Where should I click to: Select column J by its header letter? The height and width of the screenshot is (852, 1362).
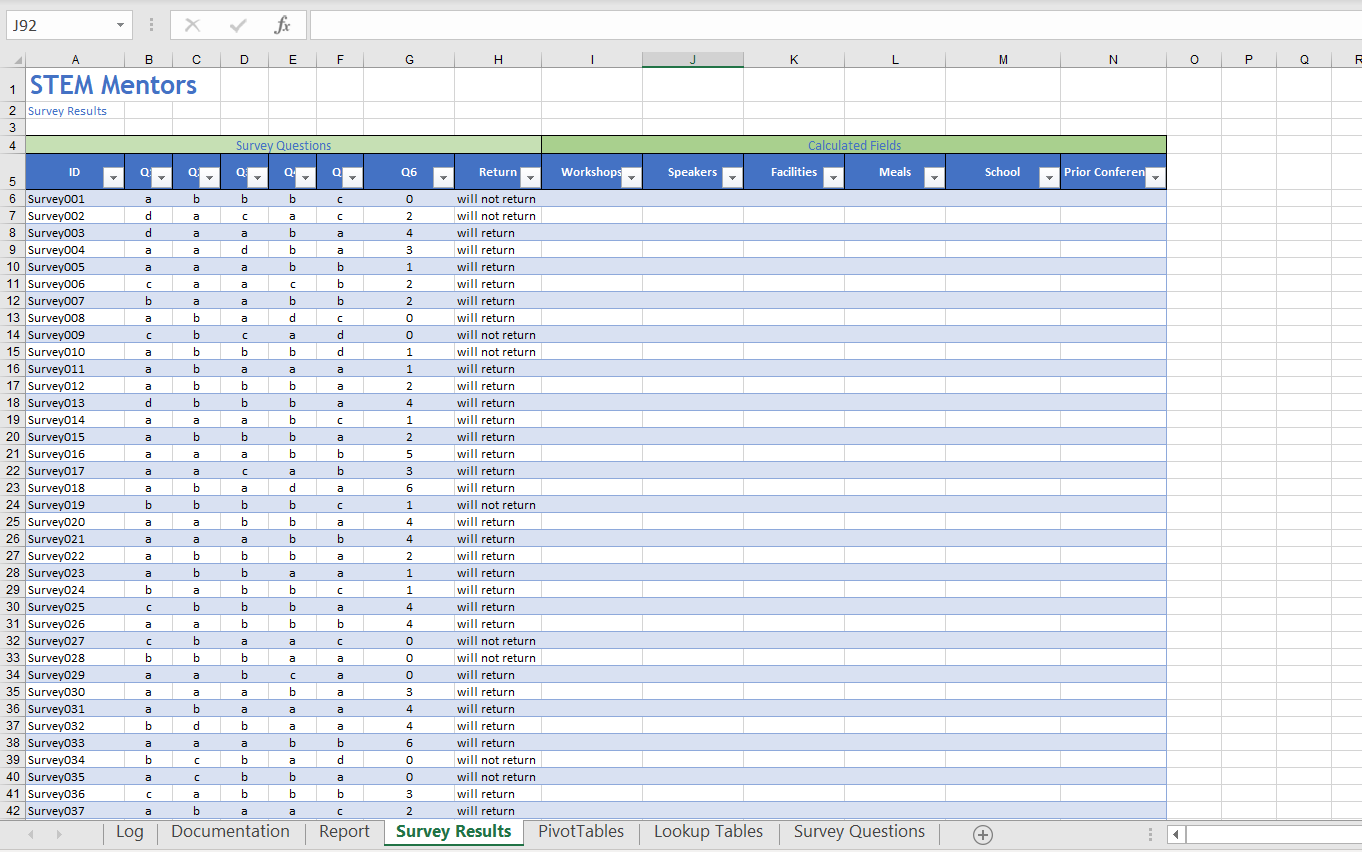pyautogui.click(x=693, y=60)
